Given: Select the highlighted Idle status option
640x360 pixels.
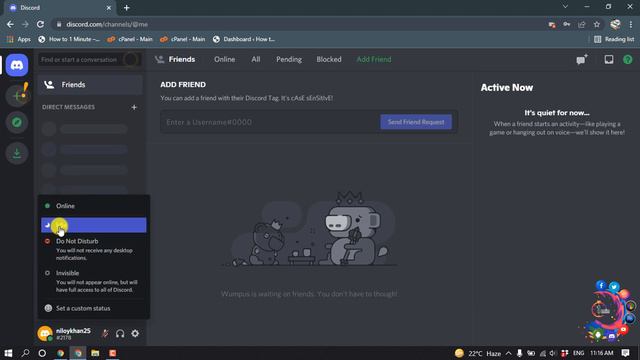Looking at the screenshot, I should coord(94,225).
